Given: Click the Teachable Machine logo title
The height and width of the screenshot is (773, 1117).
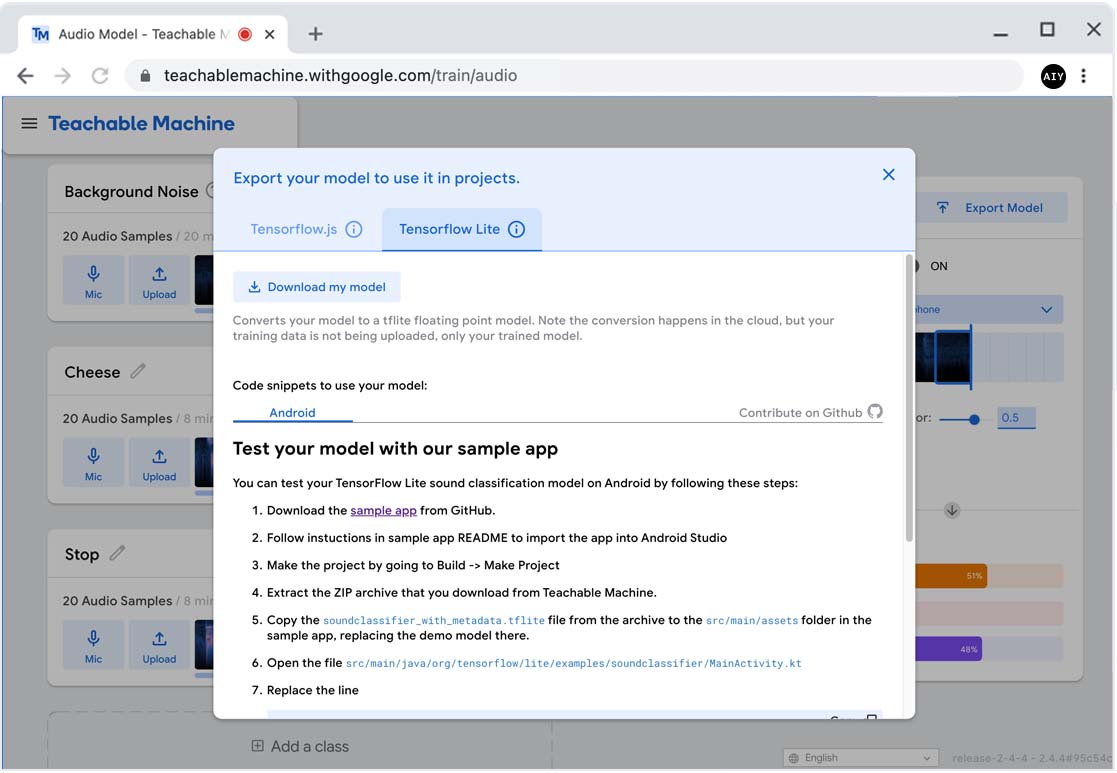Looking at the screenshot, I should (142, 124).
